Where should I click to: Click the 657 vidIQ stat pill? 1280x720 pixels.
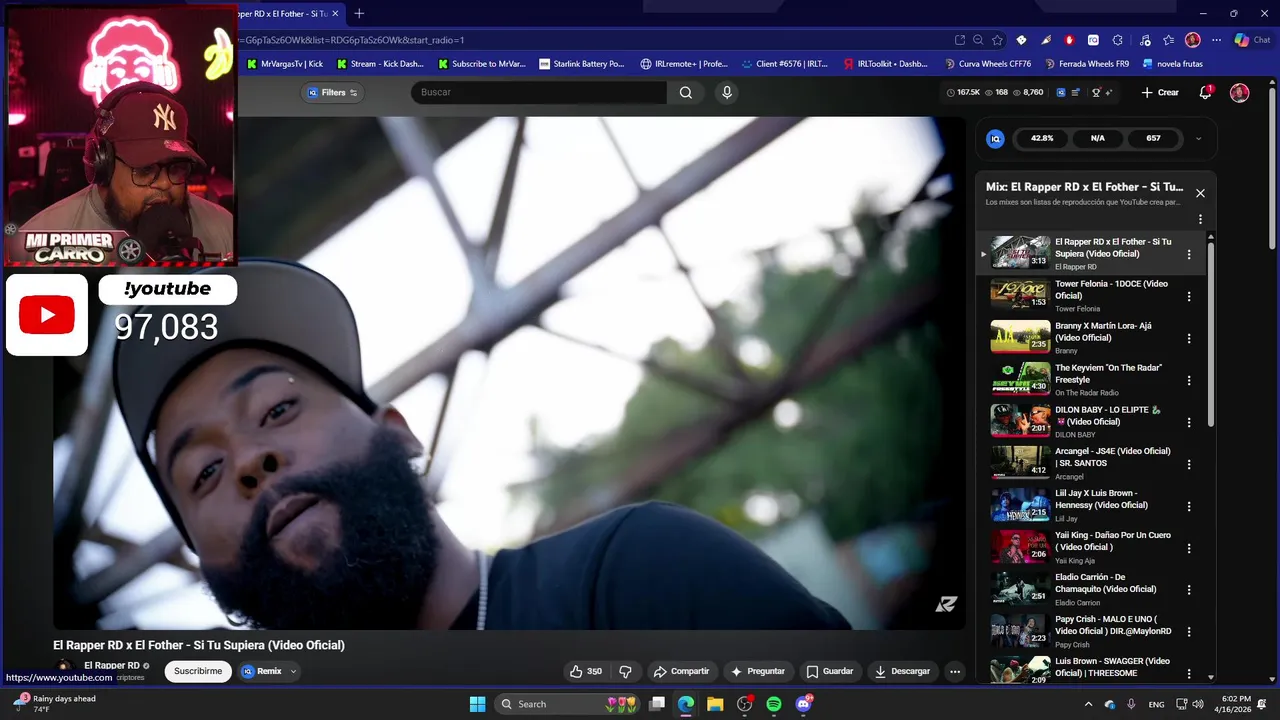click(1153, 138)
